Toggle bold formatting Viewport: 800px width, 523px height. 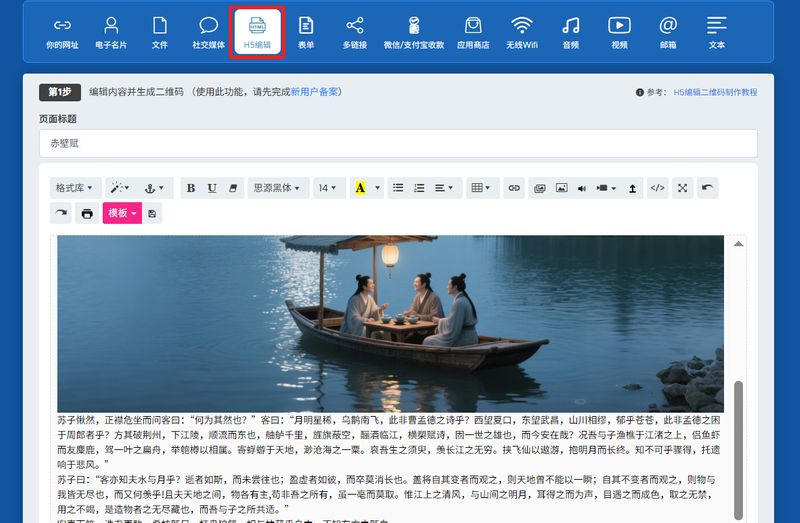click(x=191, y=188)
